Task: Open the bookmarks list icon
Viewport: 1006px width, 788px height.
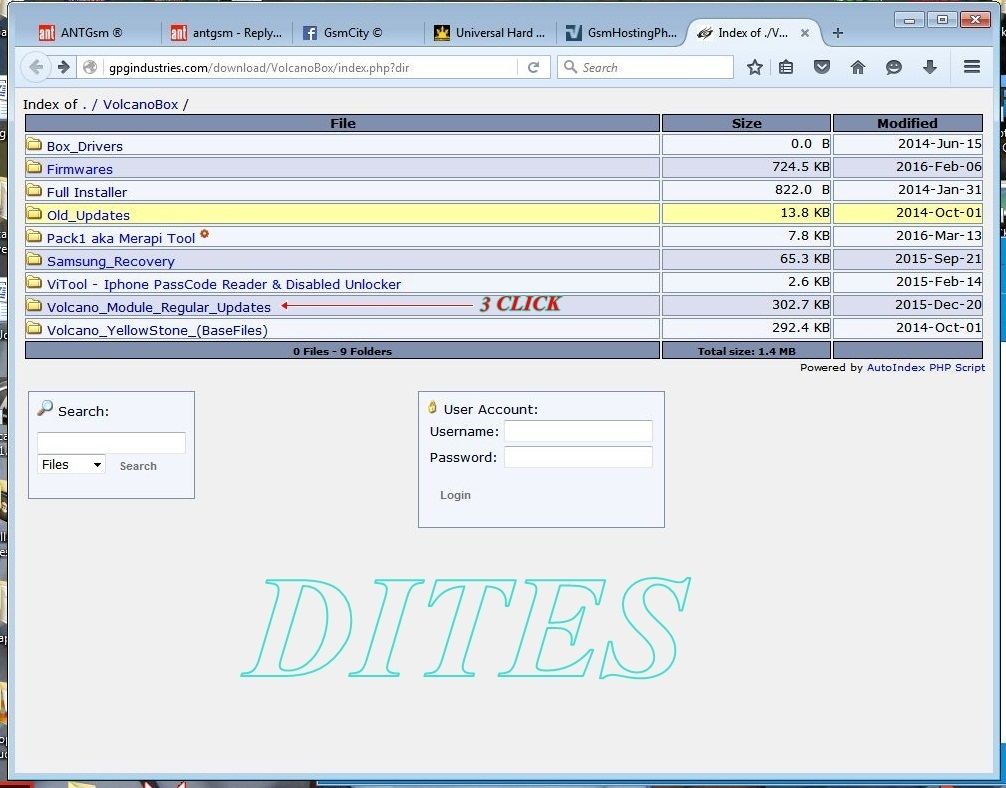Action: (x=786, y=67)
